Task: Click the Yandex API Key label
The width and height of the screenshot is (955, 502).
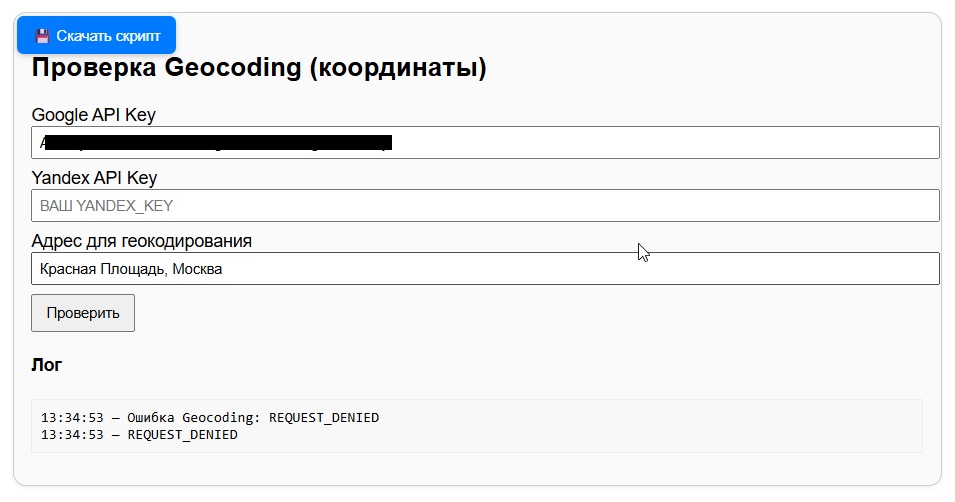Action: click(x=95, y=178)
